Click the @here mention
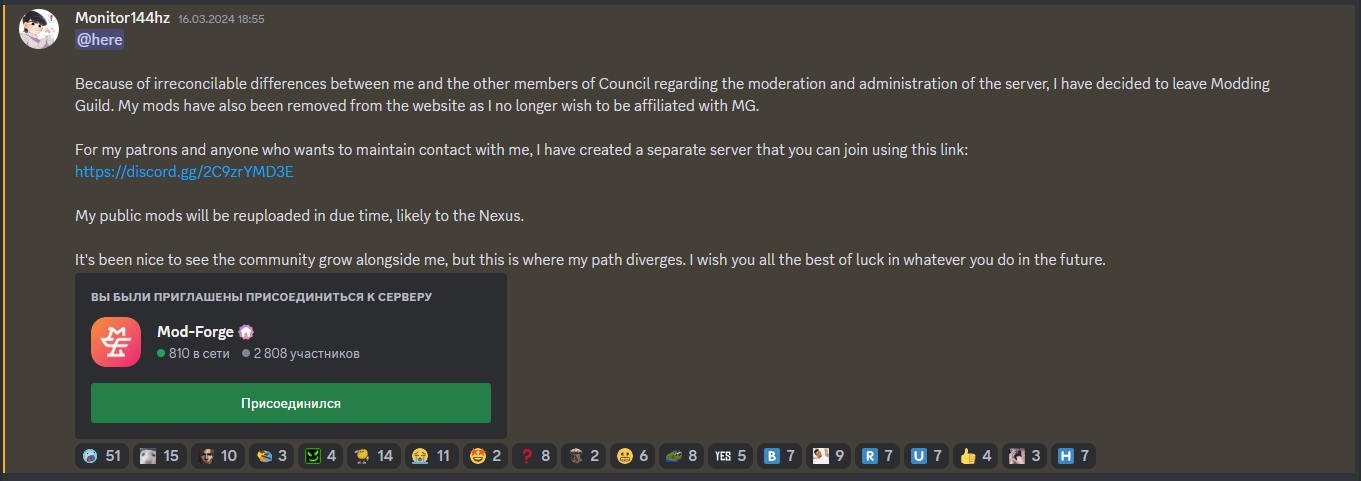Image resolution: width=1361 pixels, height=481 pixels. tap(99, 39)
